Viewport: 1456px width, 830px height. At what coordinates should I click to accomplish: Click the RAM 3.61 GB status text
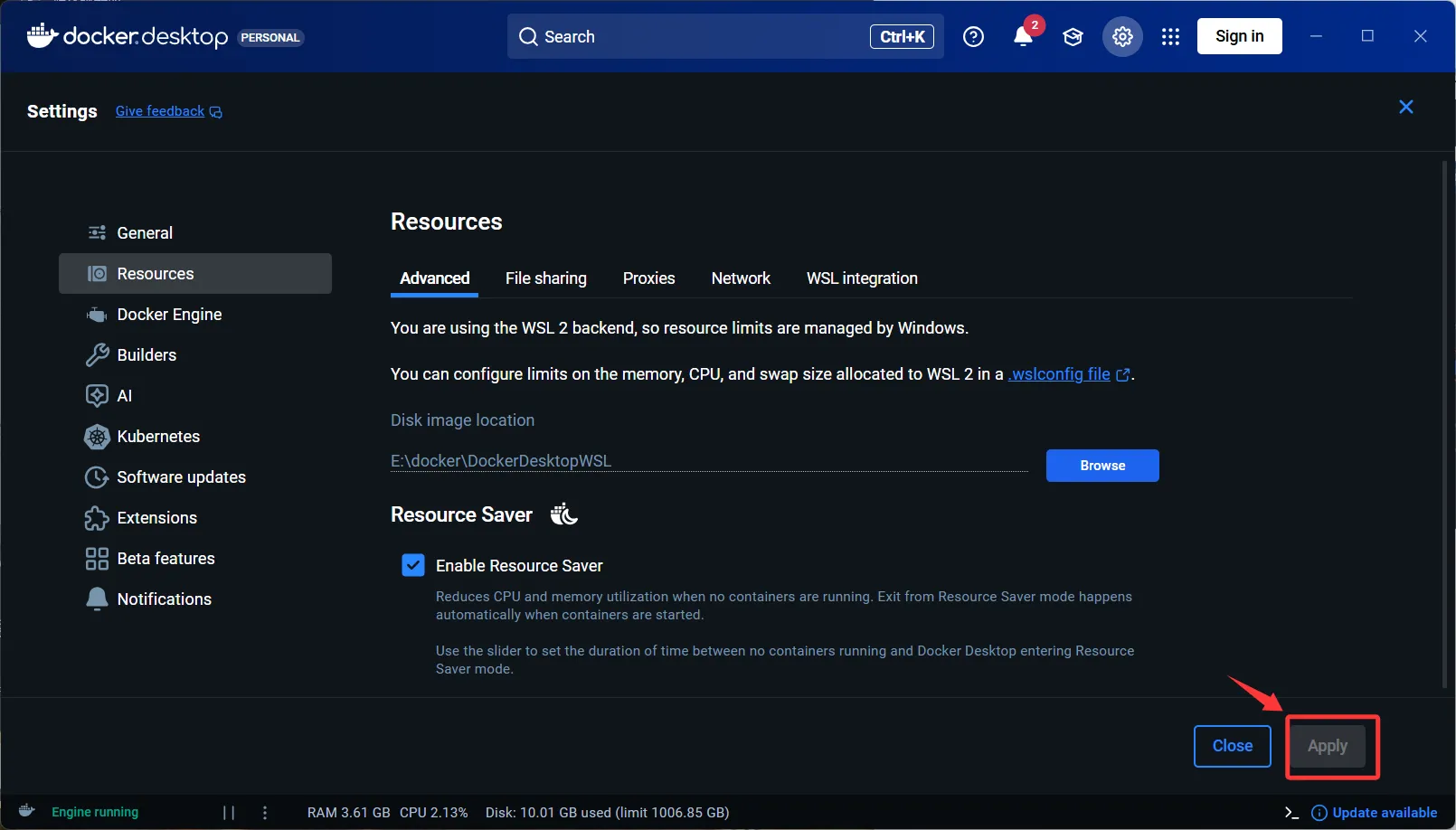click(x=349, y=812)
